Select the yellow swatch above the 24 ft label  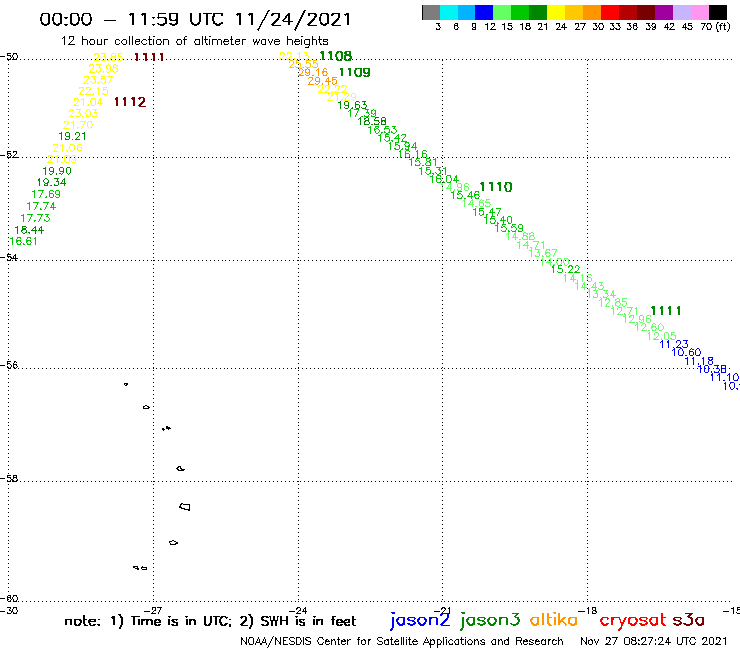tap(556, 12)
